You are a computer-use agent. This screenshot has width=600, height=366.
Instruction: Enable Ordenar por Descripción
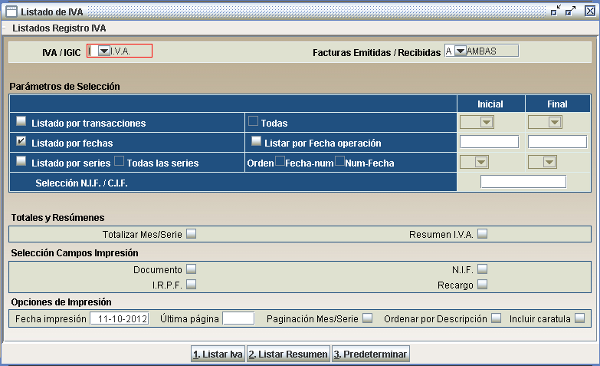point(496,318)
